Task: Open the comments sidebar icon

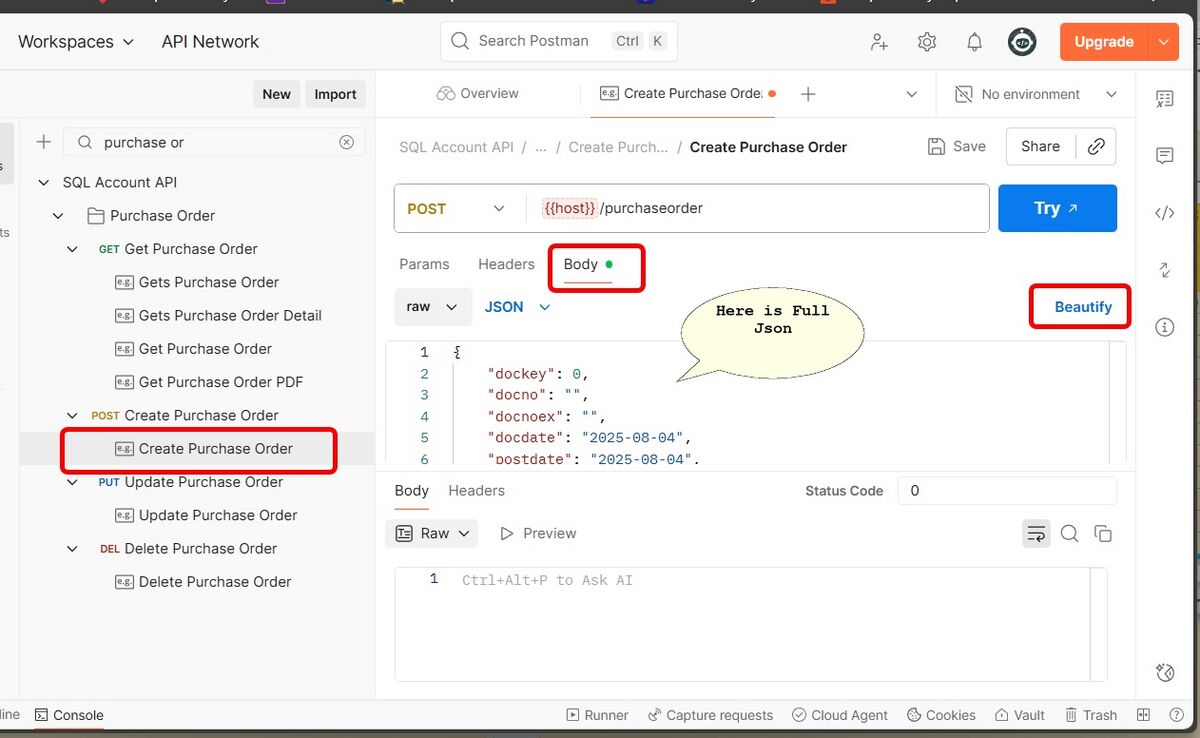Action: pyautogui.click(x=1164, y=156)
